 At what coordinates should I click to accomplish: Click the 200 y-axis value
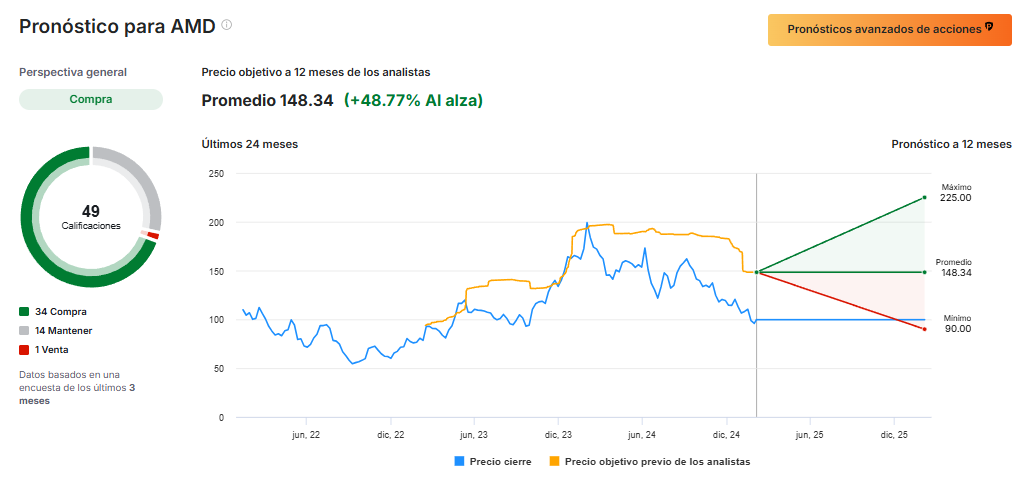tap(216, 222)
